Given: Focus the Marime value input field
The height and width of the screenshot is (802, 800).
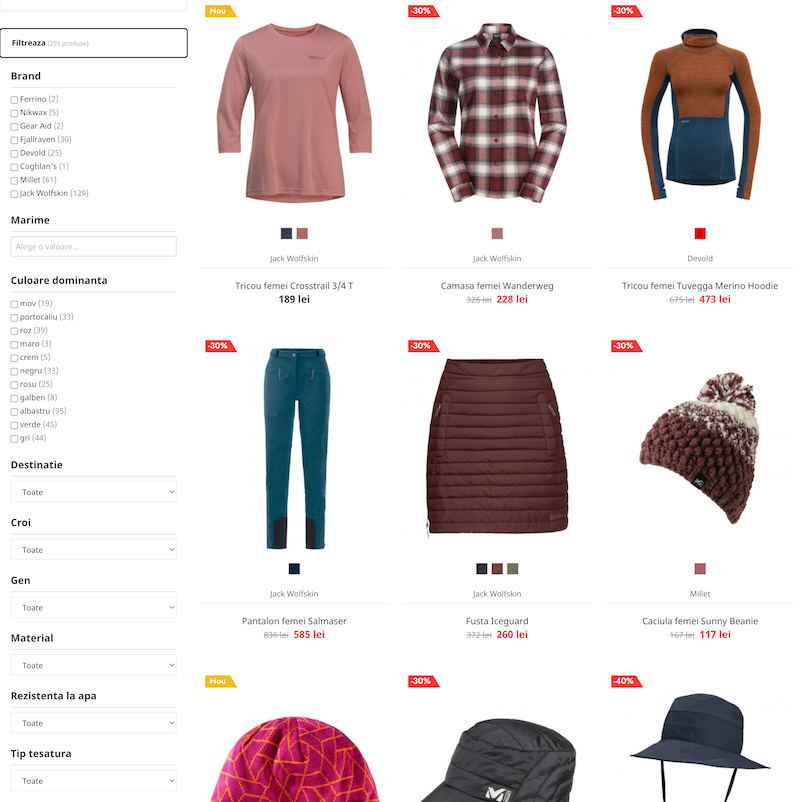Looking at the screenshot, I should (x=94, y=247).
